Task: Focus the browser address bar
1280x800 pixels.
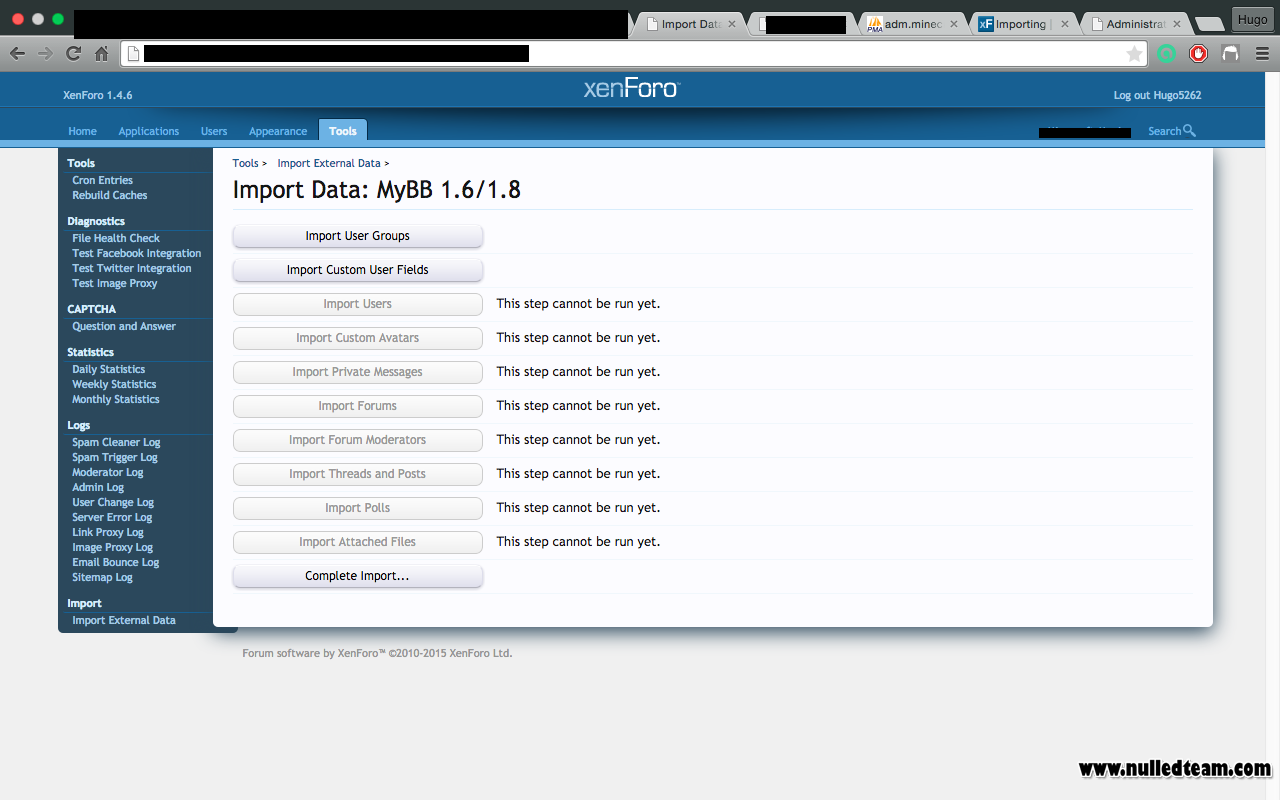Action: pyautogui.click(x=633, y=54)
